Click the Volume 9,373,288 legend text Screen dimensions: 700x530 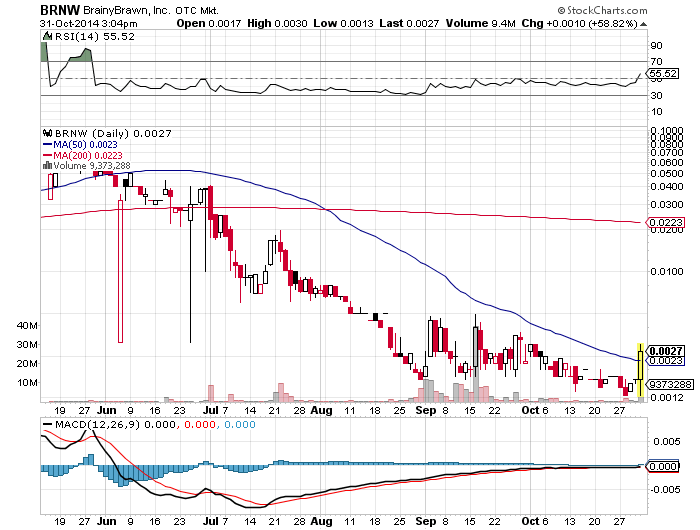tap(92, 166)
